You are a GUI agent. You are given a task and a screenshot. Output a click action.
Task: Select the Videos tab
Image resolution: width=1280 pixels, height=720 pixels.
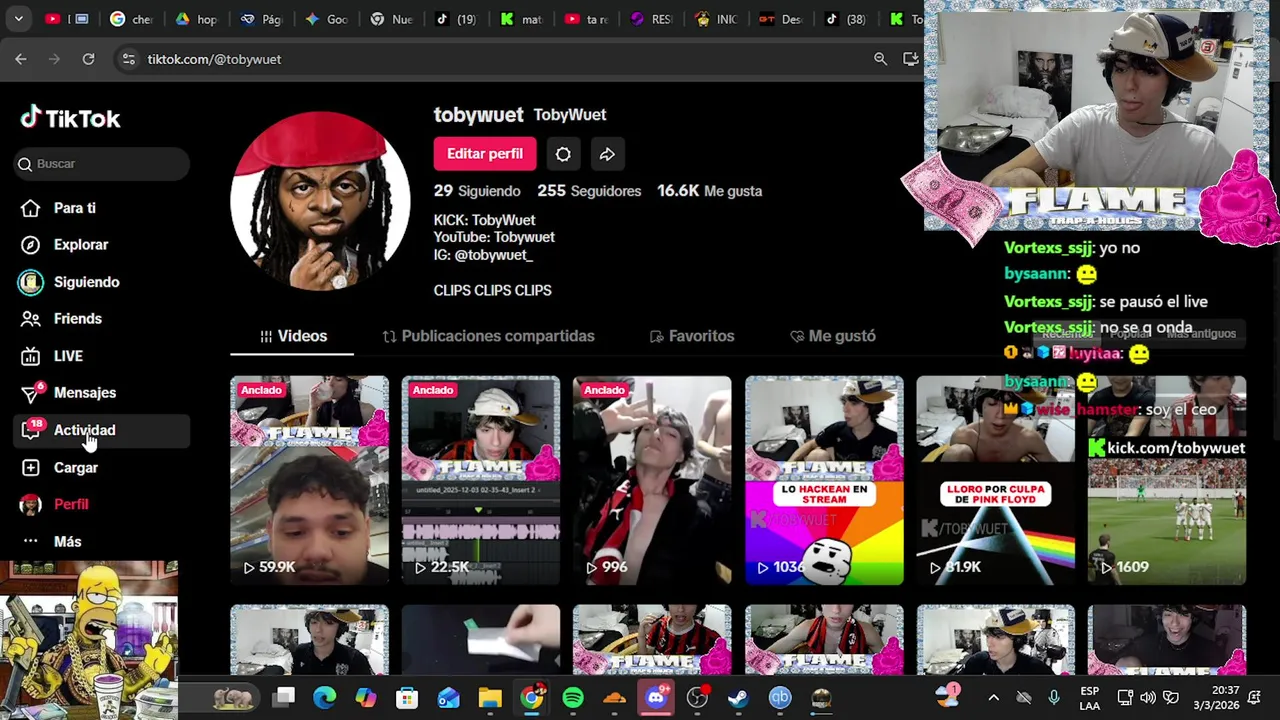click(292, 336)
